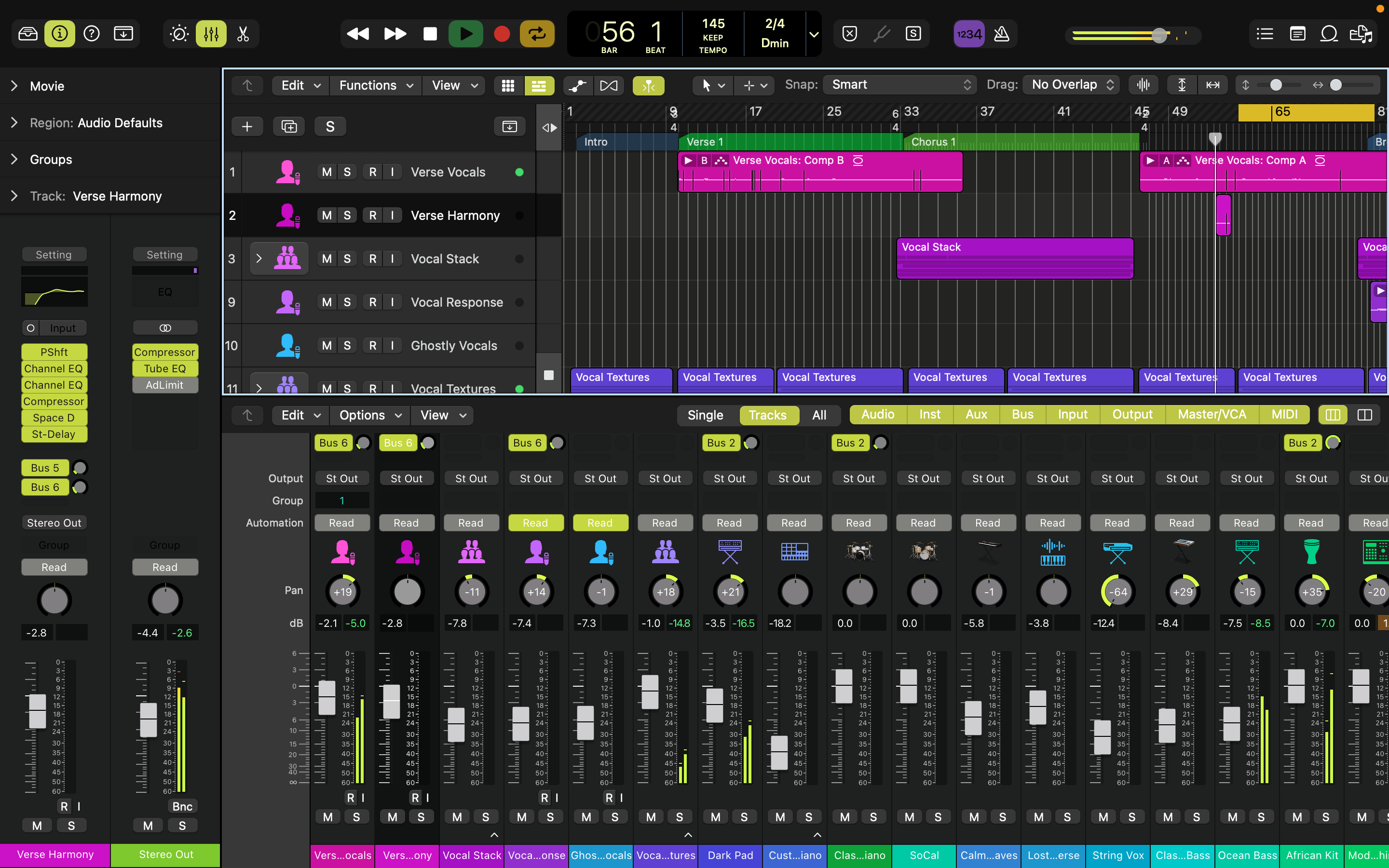Solo the Vocal Stack track

347,259
